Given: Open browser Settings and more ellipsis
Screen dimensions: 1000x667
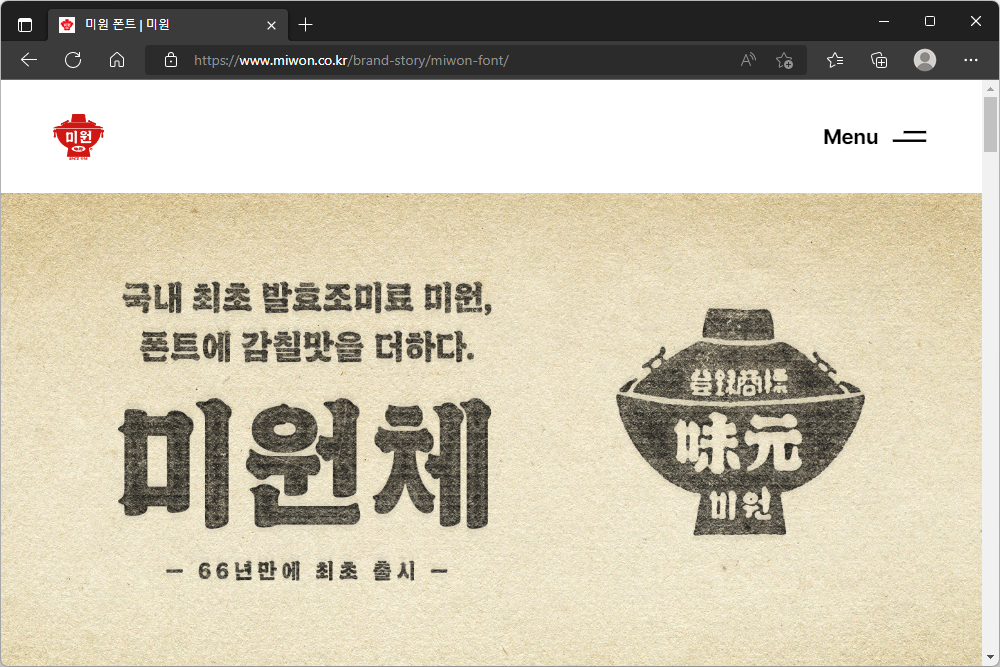Looking at the screenshot, I should tap(971, 60).
